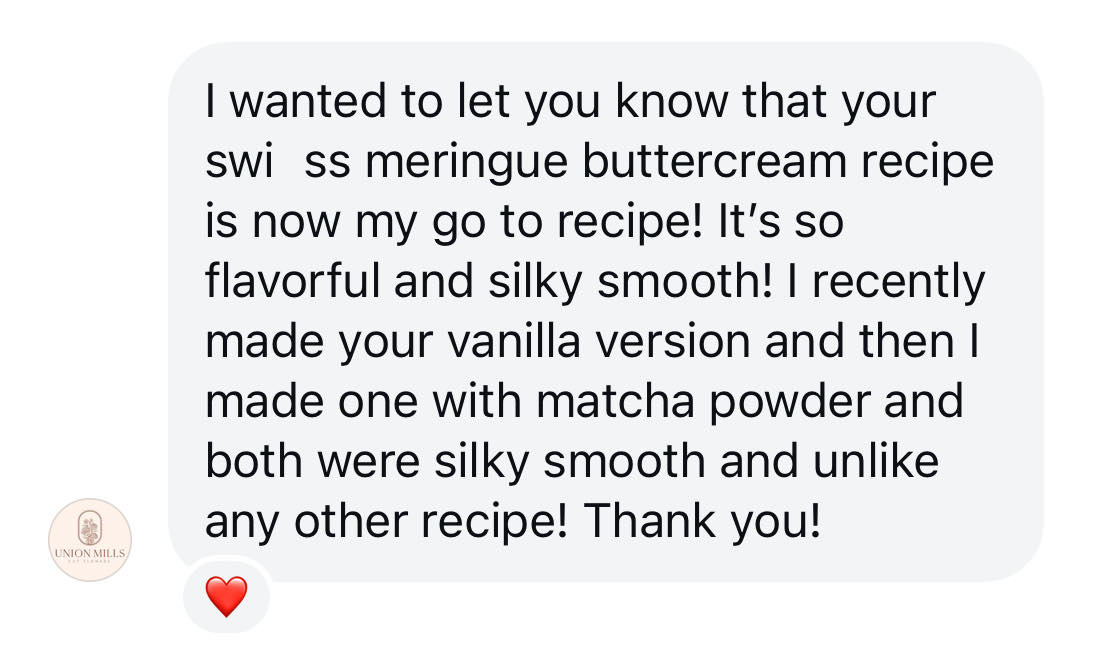Click the word "then" in the message
Image resolution: width=1113 pixels, height=648 pixels.
pyautogui.click(x=906, y=341)
